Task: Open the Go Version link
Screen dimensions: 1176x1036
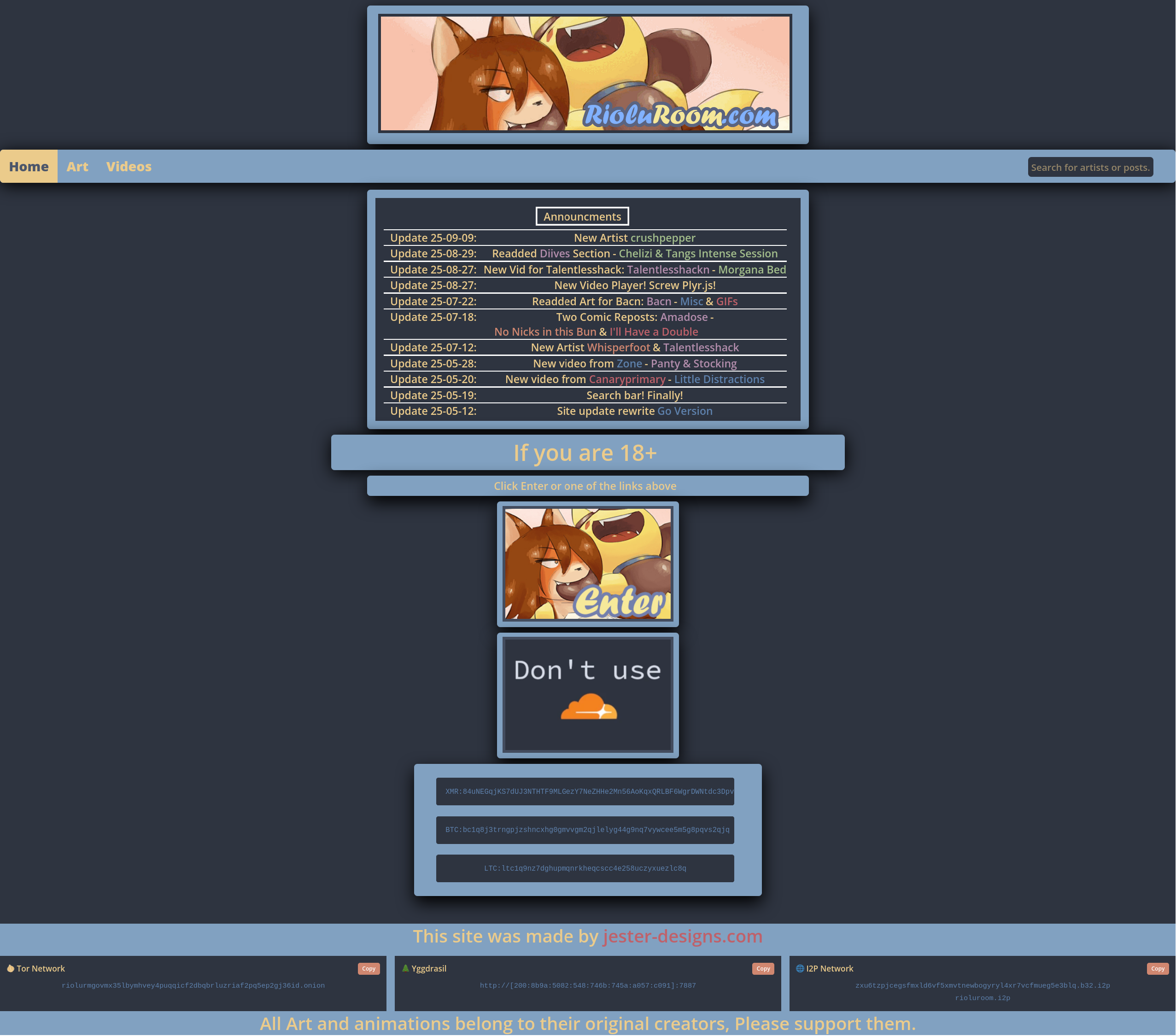Action: click(x=685, y=411)
